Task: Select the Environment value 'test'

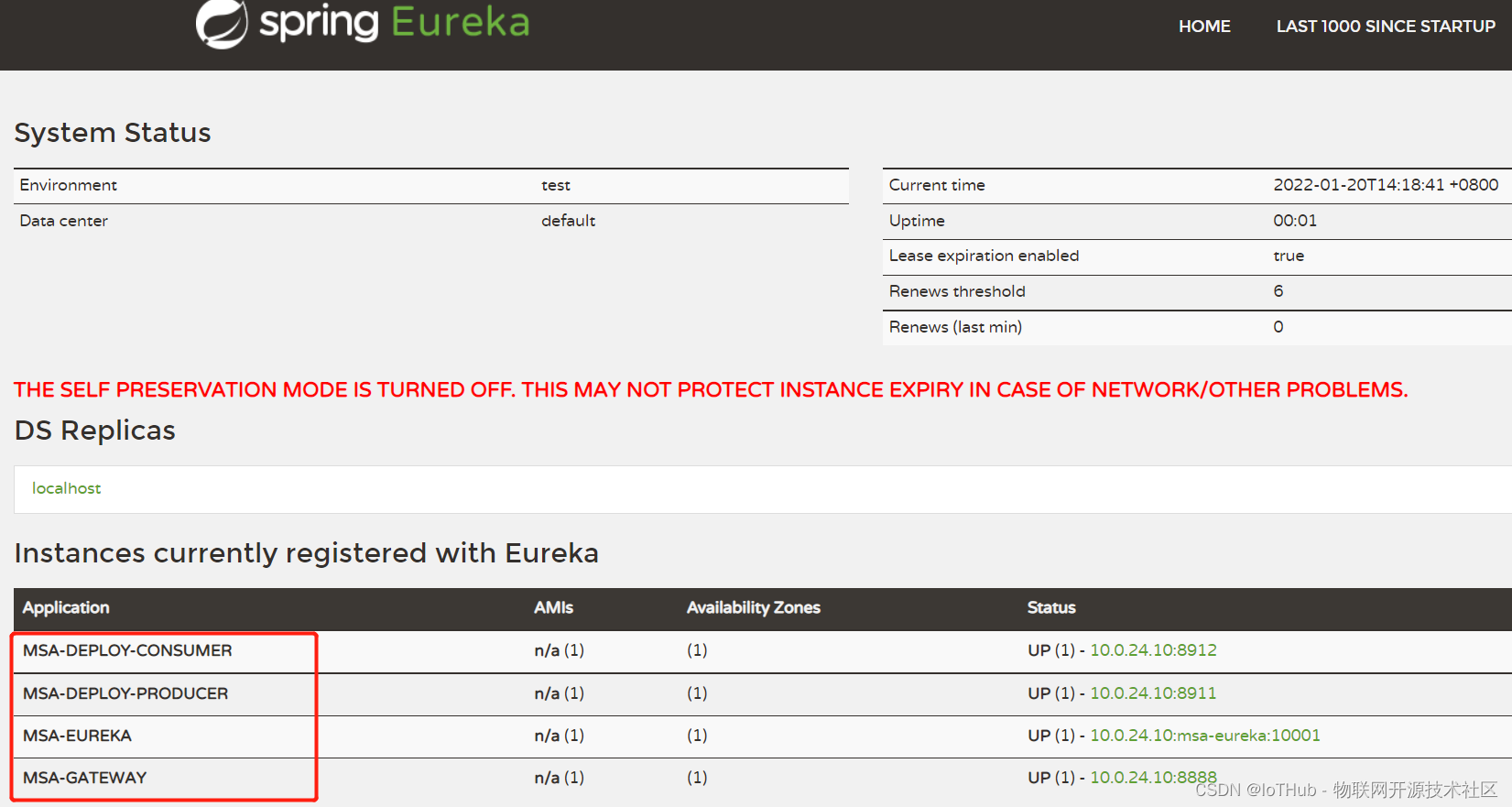Action: [x=556, y=185]
